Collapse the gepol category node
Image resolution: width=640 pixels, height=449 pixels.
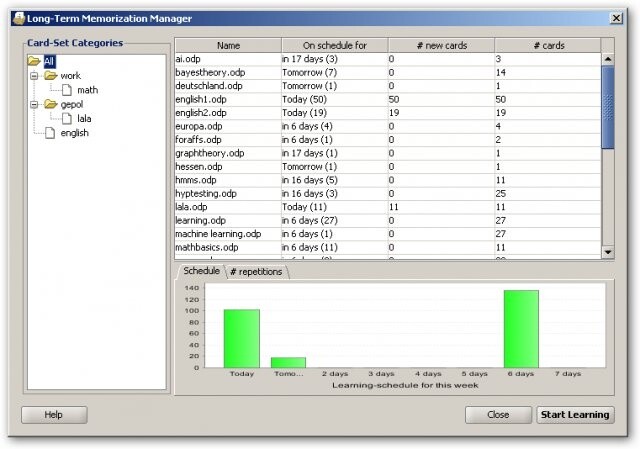[34, 104]
